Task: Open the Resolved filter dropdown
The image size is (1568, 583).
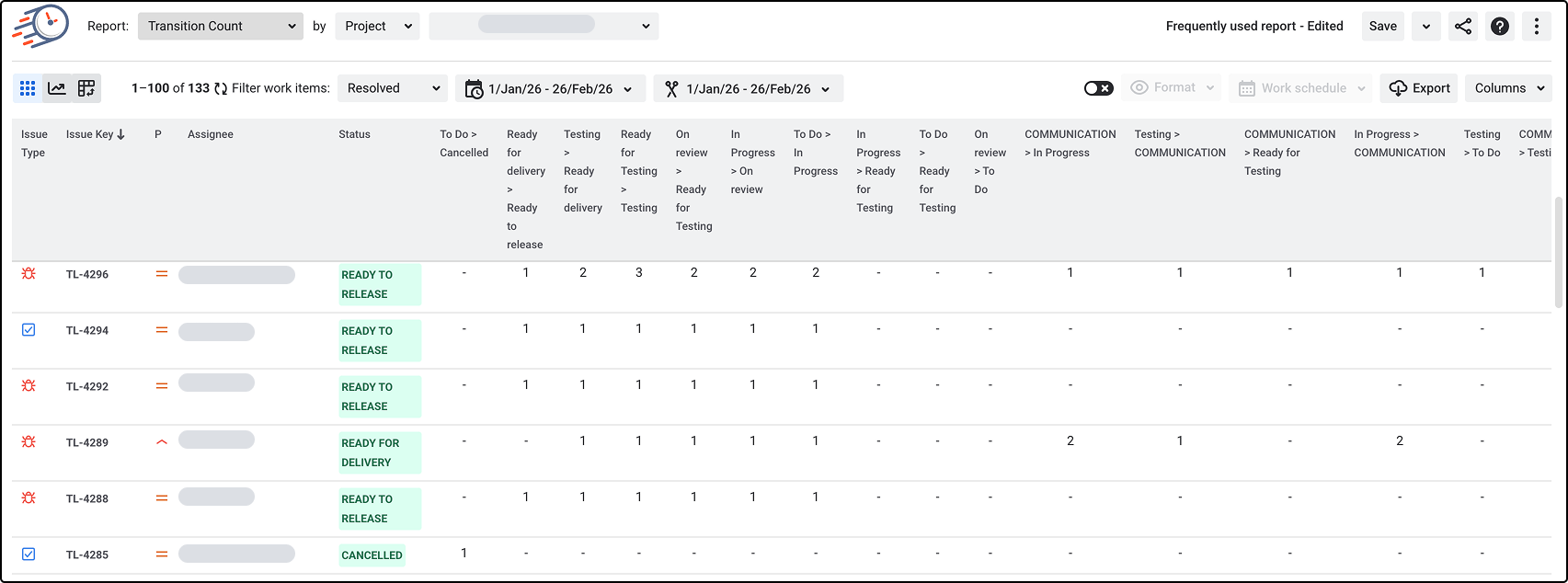Action: 393,88
